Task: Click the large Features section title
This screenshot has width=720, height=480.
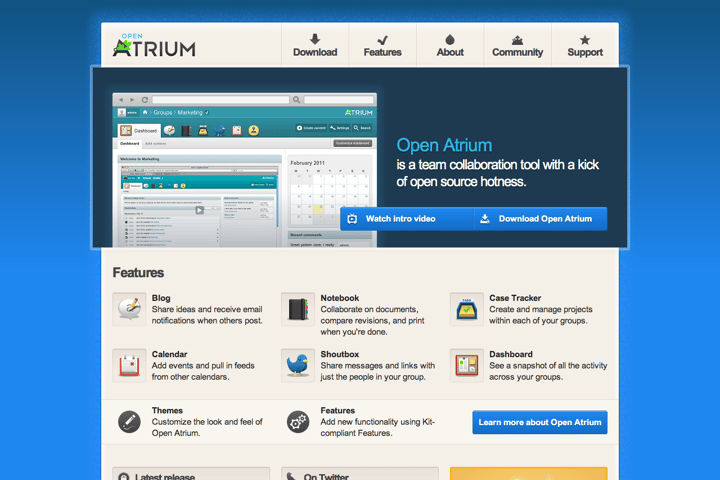Action: click(138, 273)
